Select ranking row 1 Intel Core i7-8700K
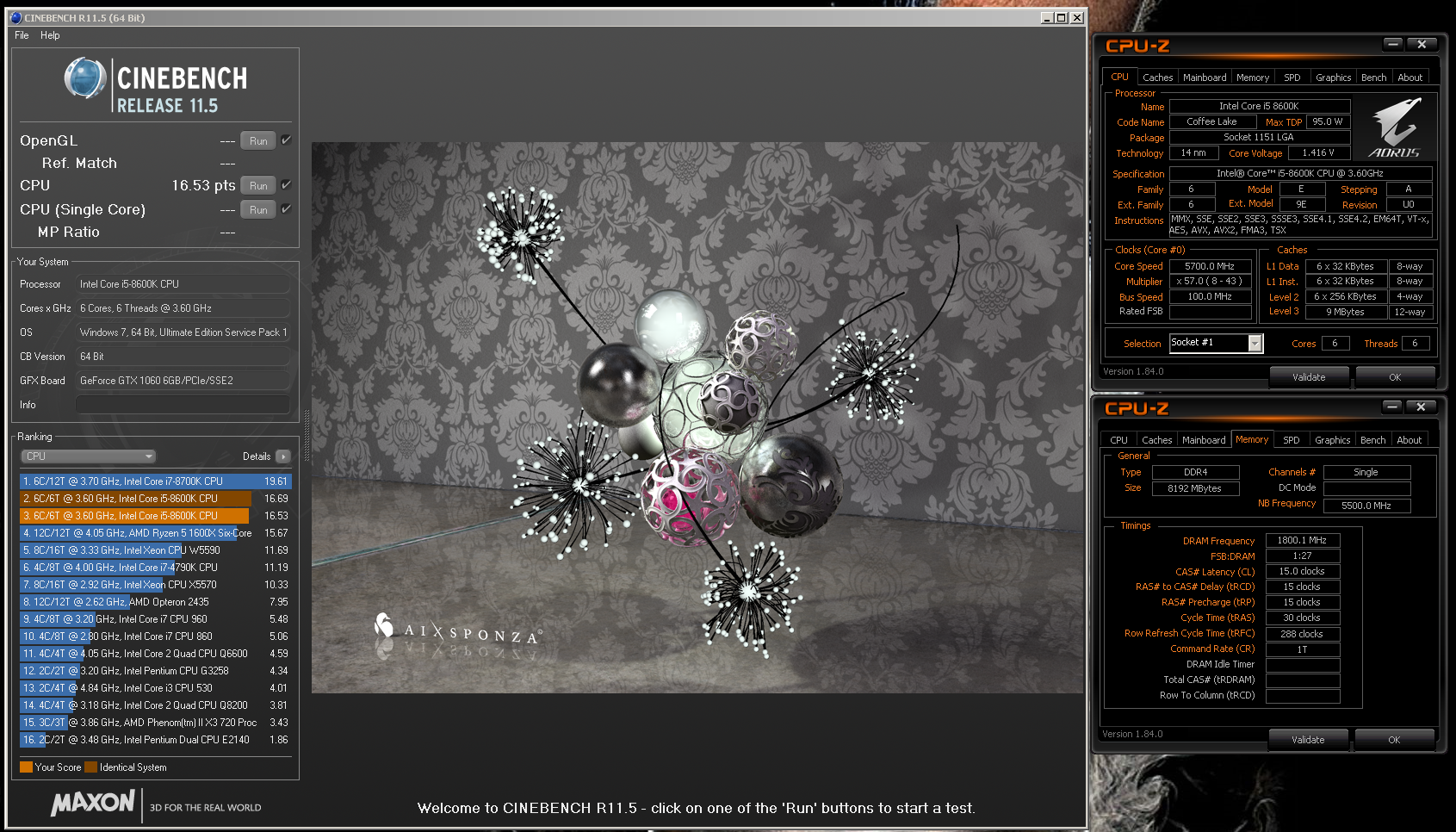Image resolution: width=1456 pixels, height=832 pixels. tap(156, 481)
